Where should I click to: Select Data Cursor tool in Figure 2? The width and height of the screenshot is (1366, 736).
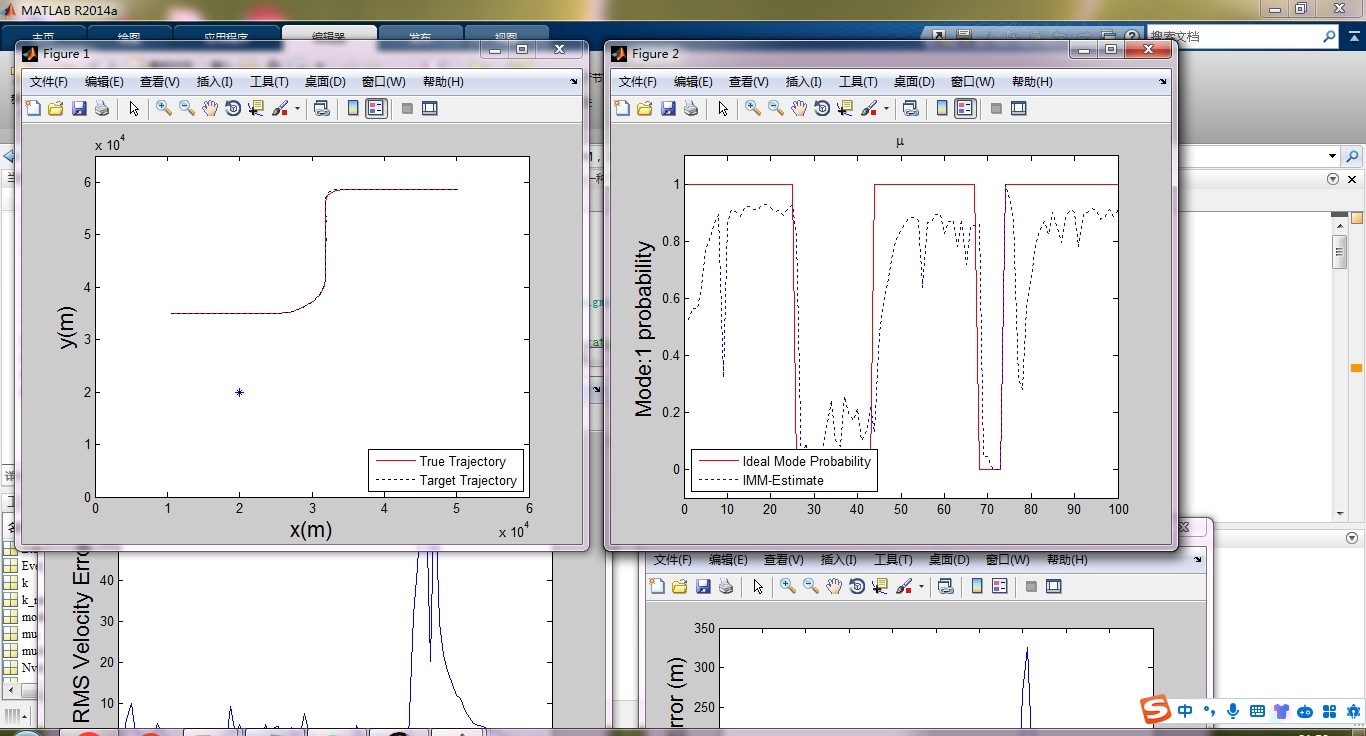pyautogui.click(x=845, y=108)
